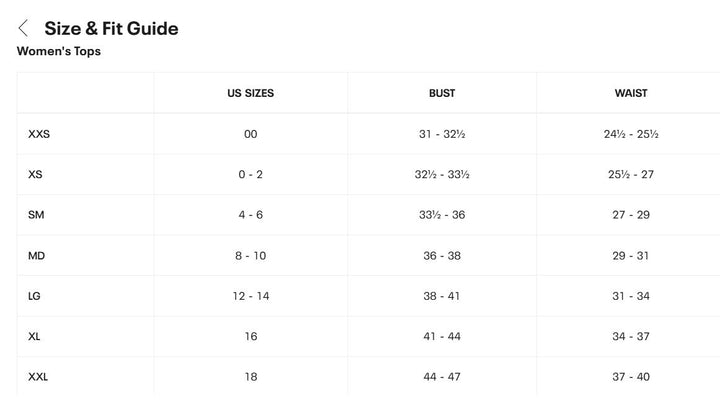This screenshot has height=414, width=720.
Task: Click the US size 00 cell
Action: [250, 134]
